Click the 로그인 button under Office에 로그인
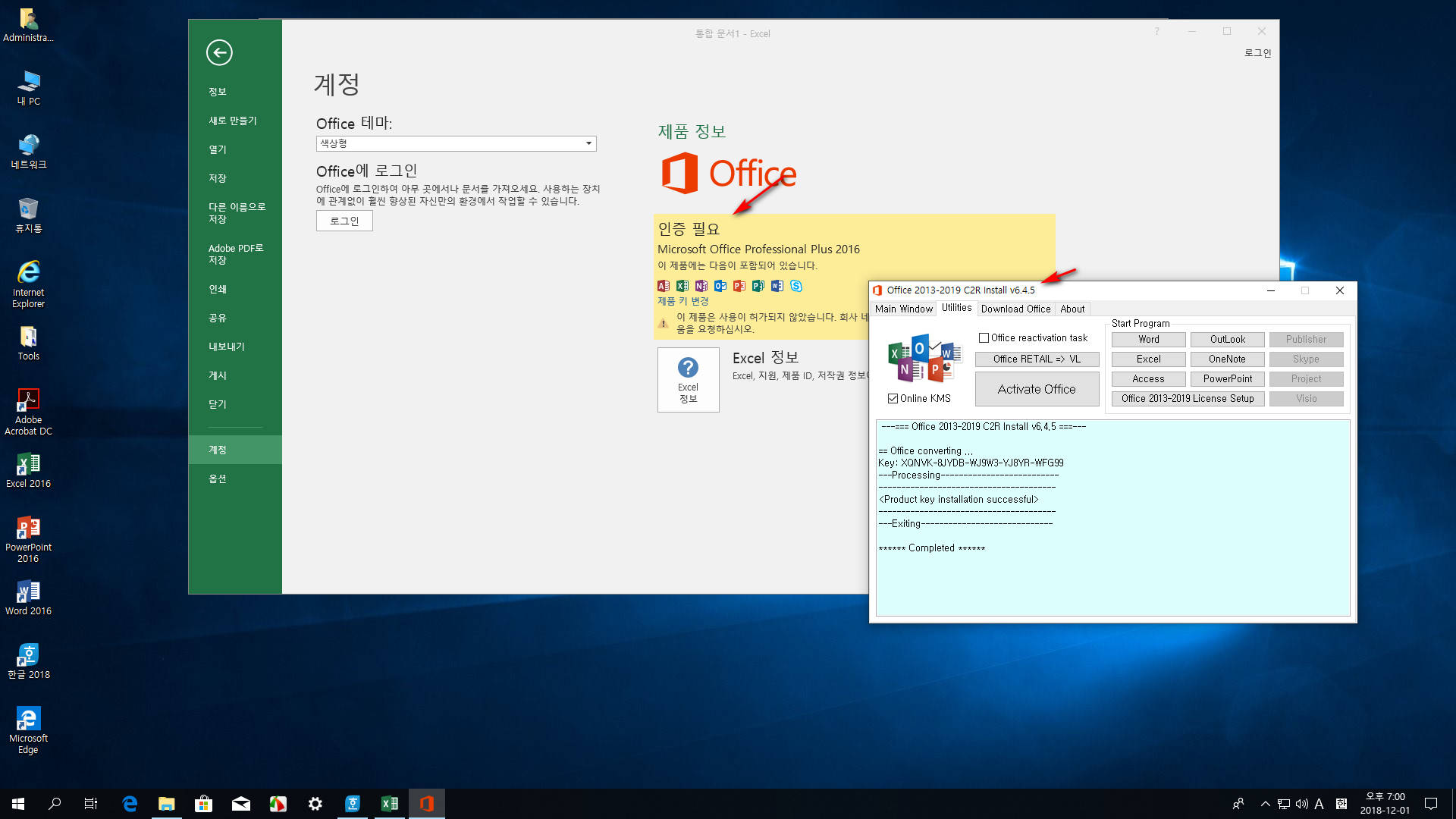 [x=344, y=221]
